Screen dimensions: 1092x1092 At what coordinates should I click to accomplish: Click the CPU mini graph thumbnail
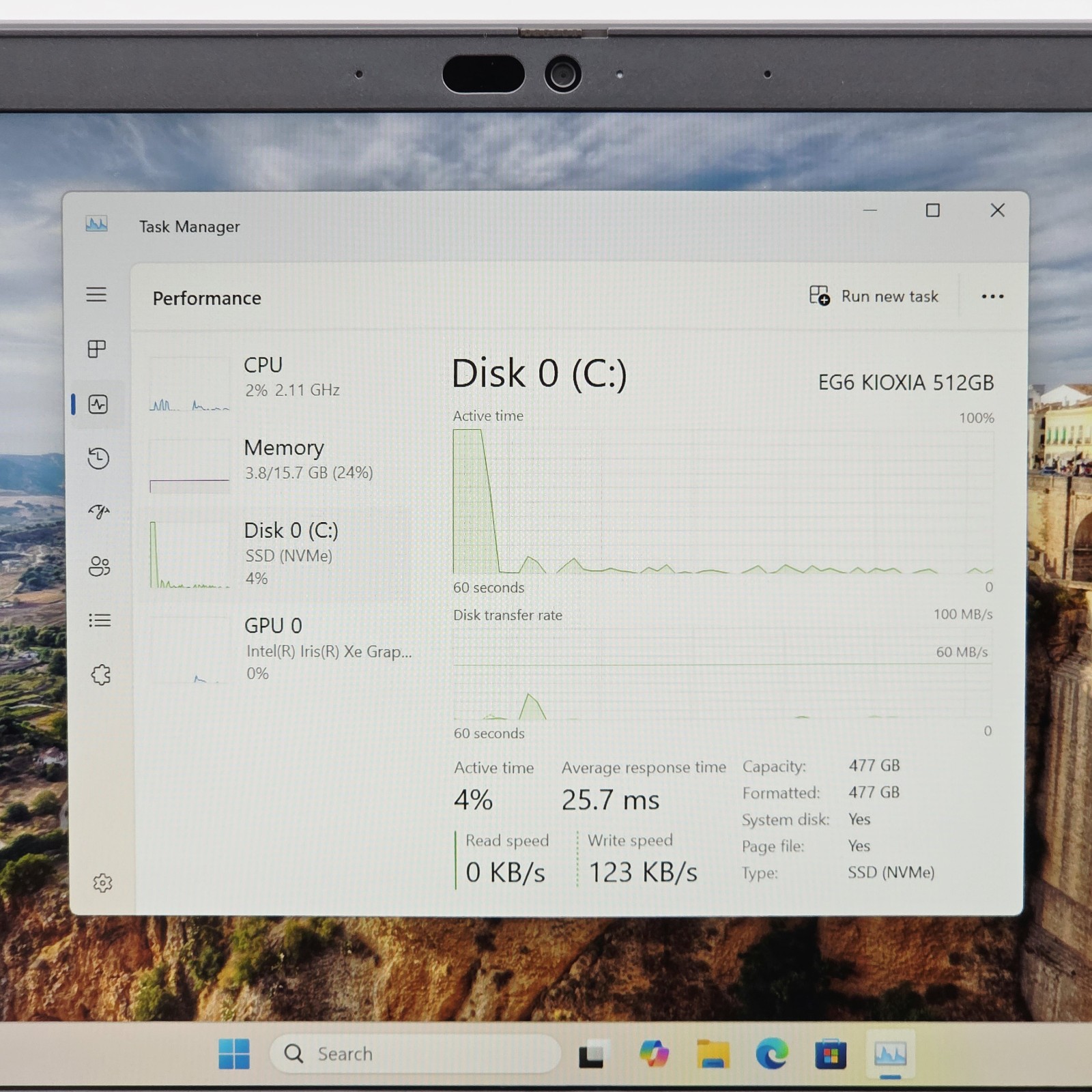pyautogui.click(x=190, y=384)
